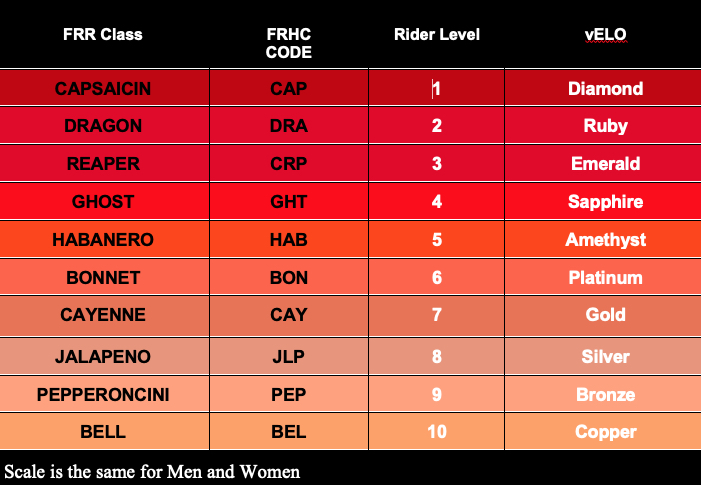Screen dimensions: 701x485
Task: Place cursor in Rider Level 1 cell
Action: [x=437, y=88]
